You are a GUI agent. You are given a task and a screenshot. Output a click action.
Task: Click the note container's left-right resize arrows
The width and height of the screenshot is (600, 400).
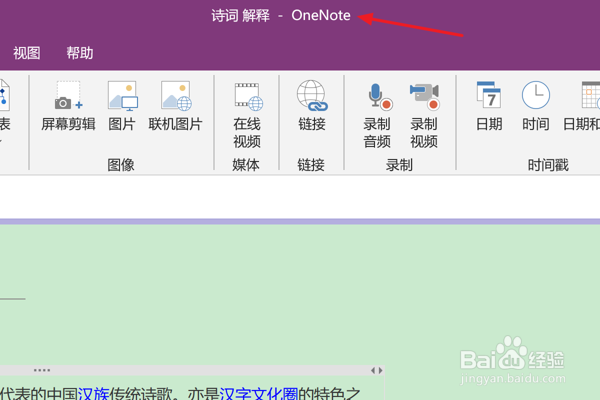[x=377, y=370]
